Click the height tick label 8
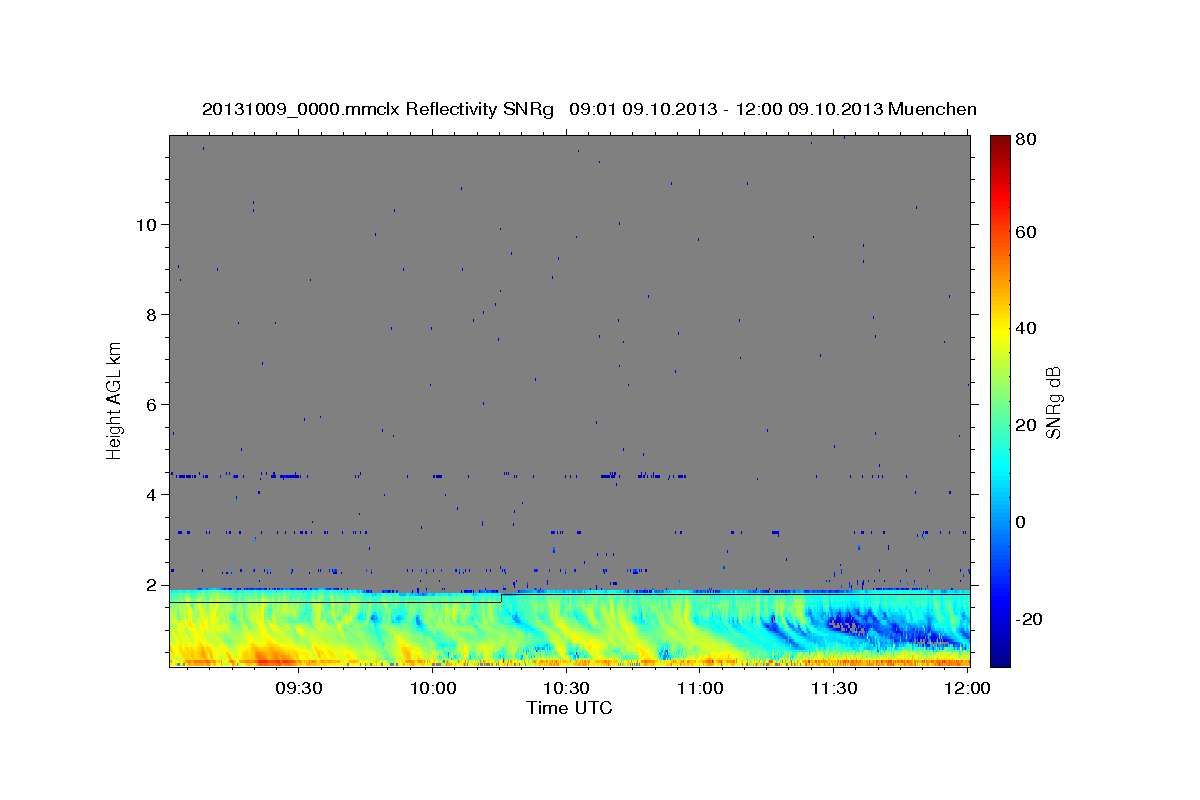The width and height of the screenshot is (1200, 800). pyautogui.click(x=152, y=315)
